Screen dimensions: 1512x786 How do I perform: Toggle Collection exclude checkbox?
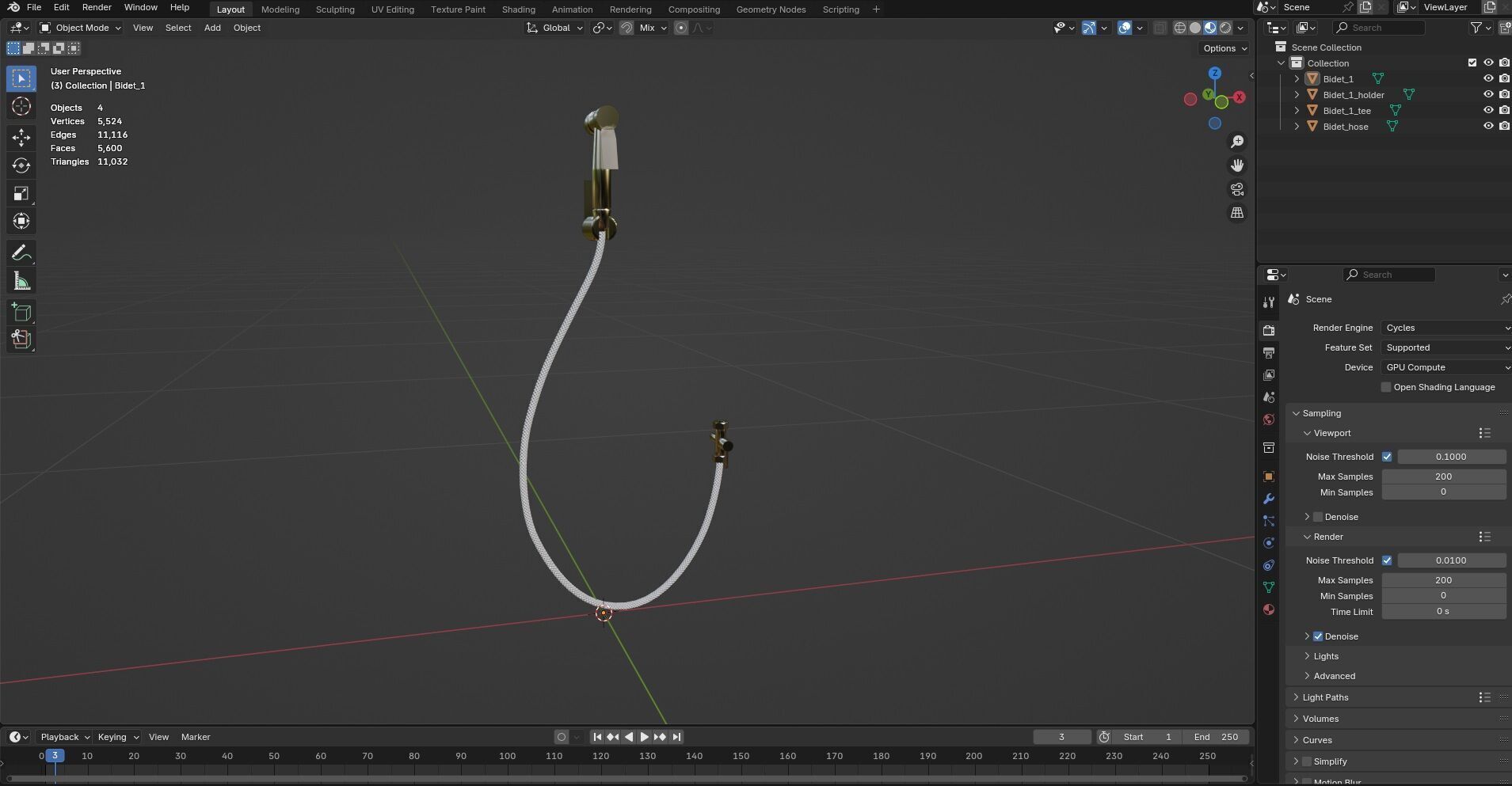(1472, 63)
